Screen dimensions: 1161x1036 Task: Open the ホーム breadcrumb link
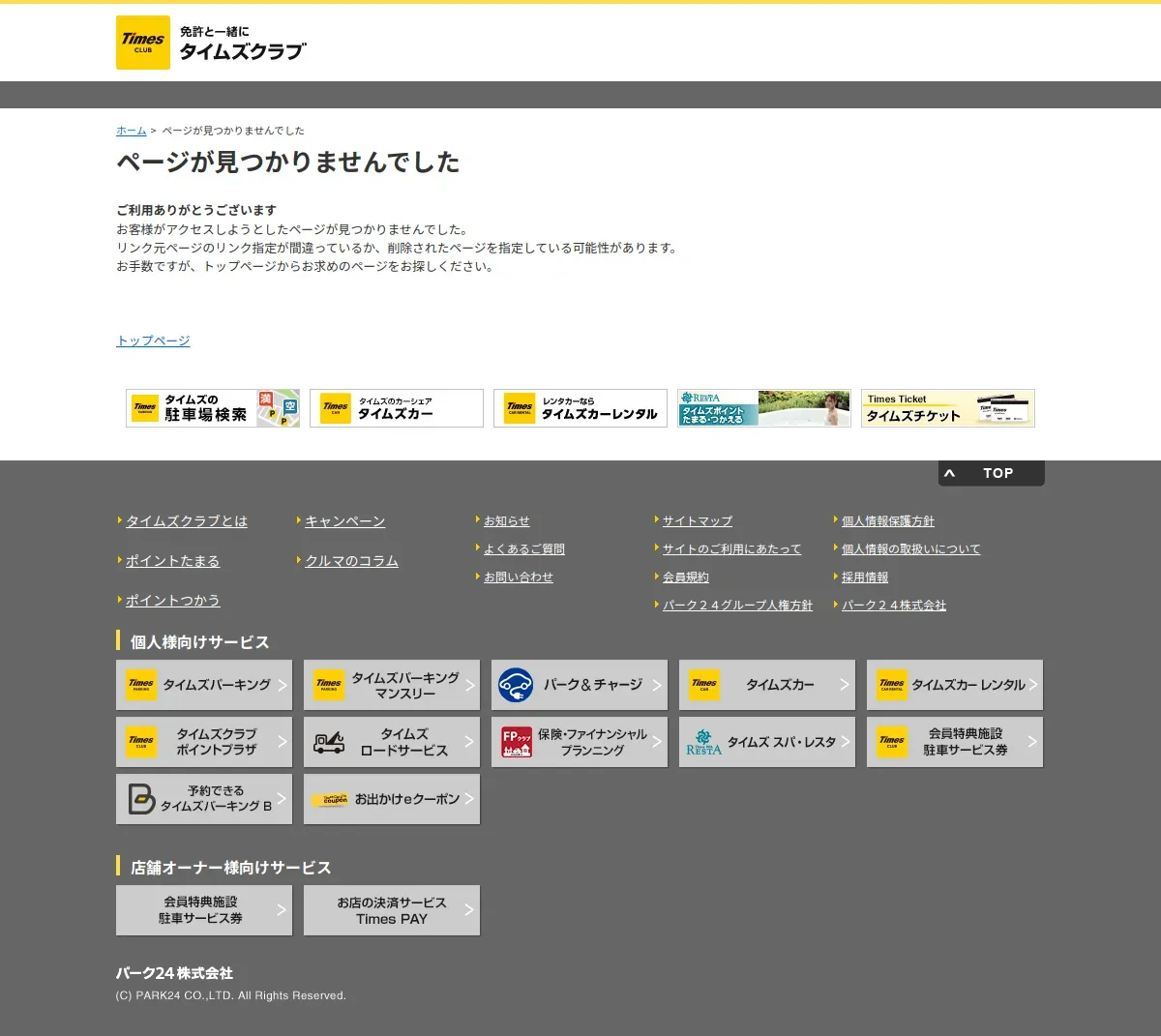[x=132, y=131]
